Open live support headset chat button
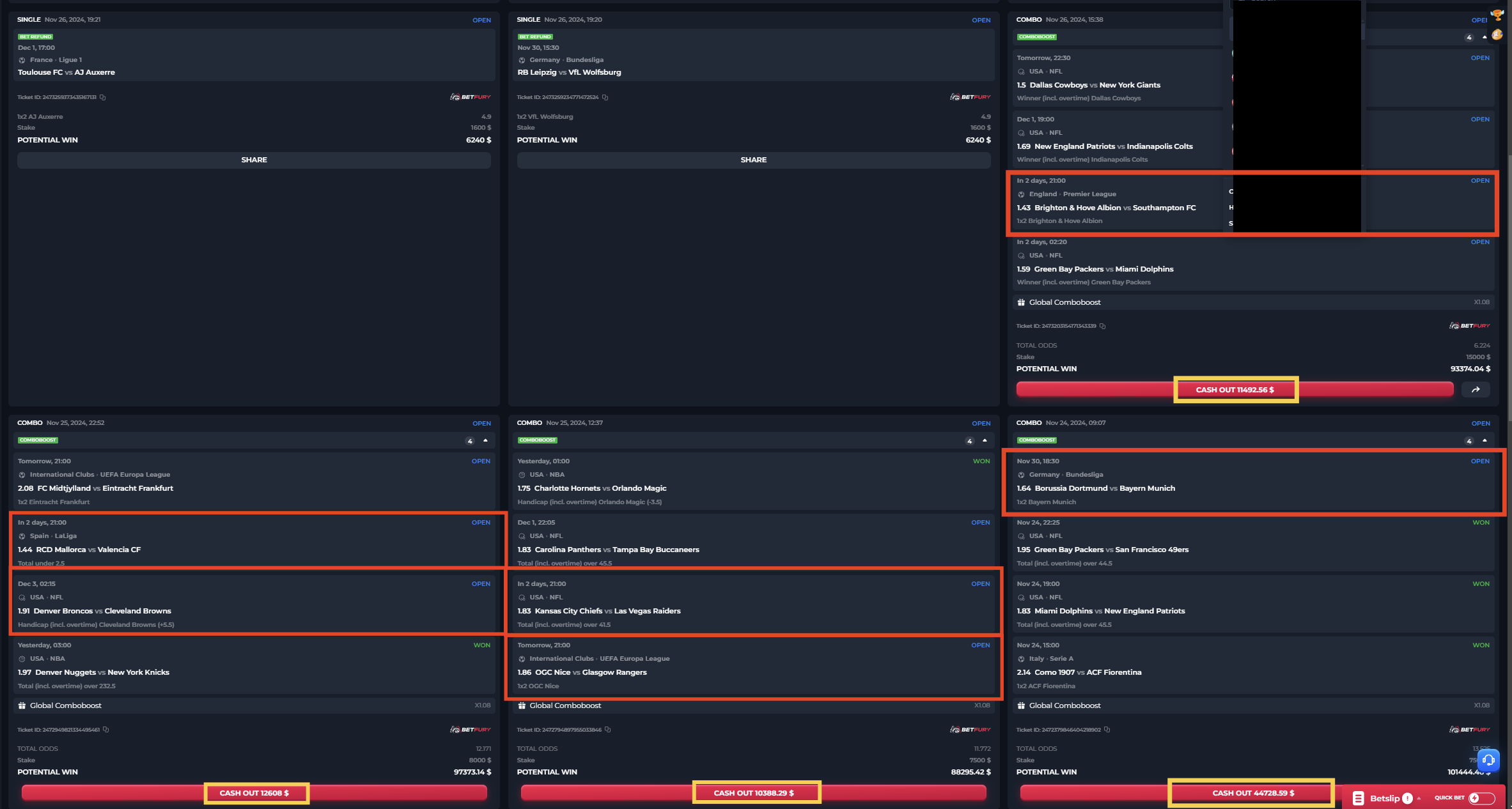The image size is (1512, 809). tap(1488, 760)
